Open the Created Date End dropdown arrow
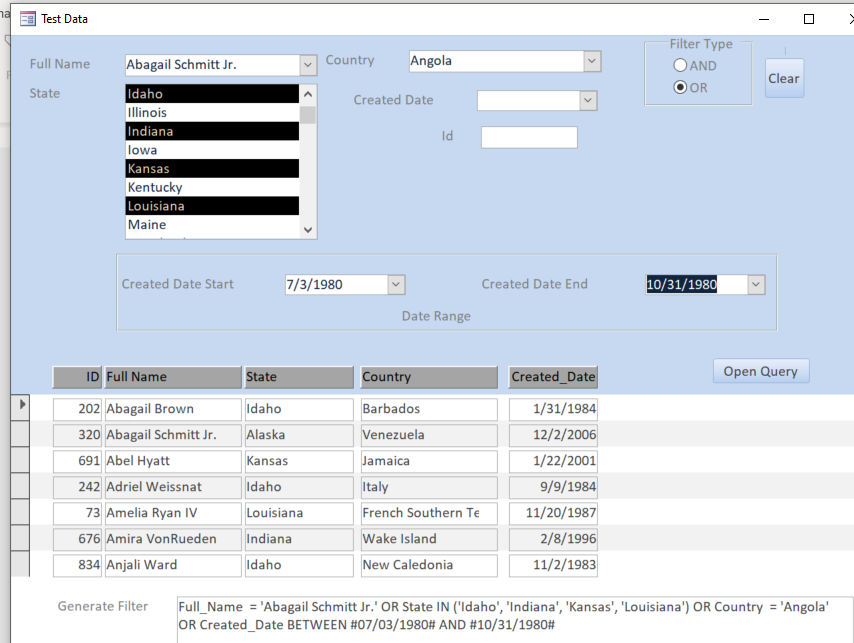This screenshot has width=854, height=643. point(756,284)
